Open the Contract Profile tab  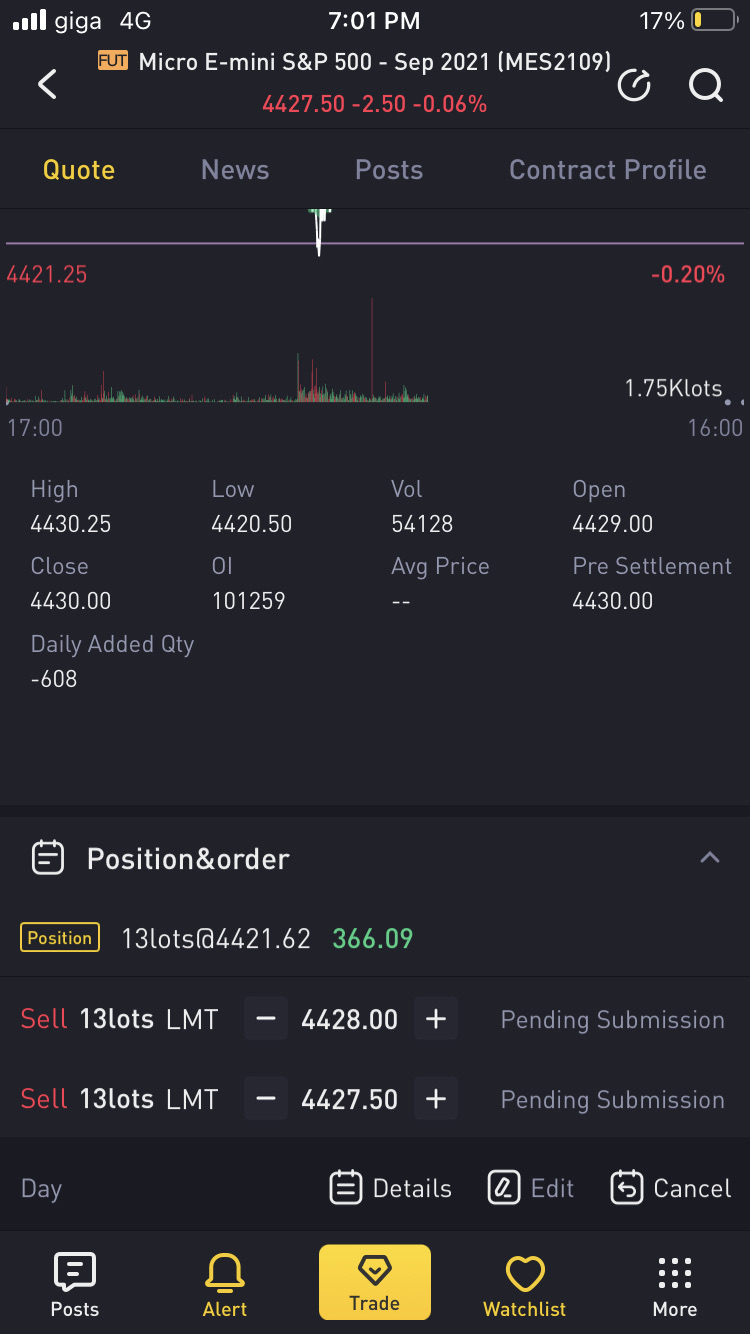pos(608,170)
